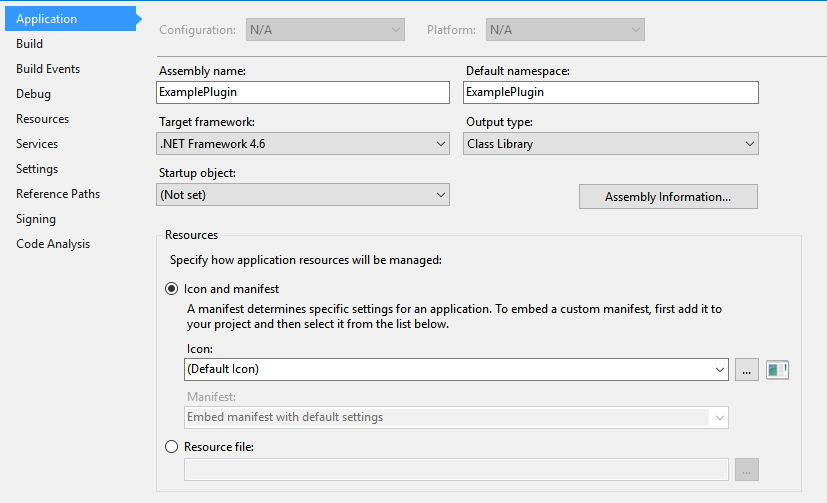827x503 pixels.
Task: Click the browse ellipsis button for Icon
Action: (747, 369)
